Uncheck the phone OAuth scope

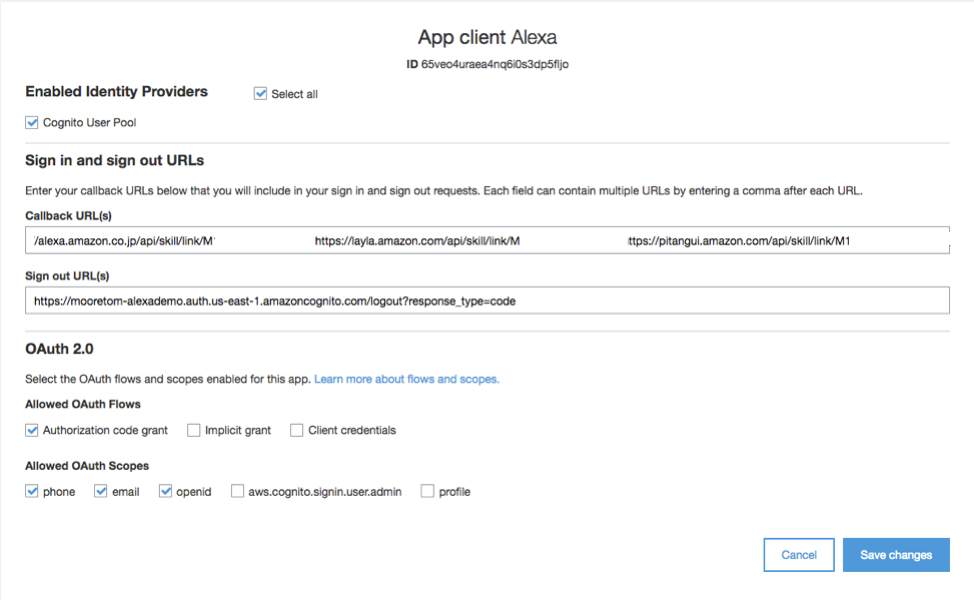tap(31, 491)
